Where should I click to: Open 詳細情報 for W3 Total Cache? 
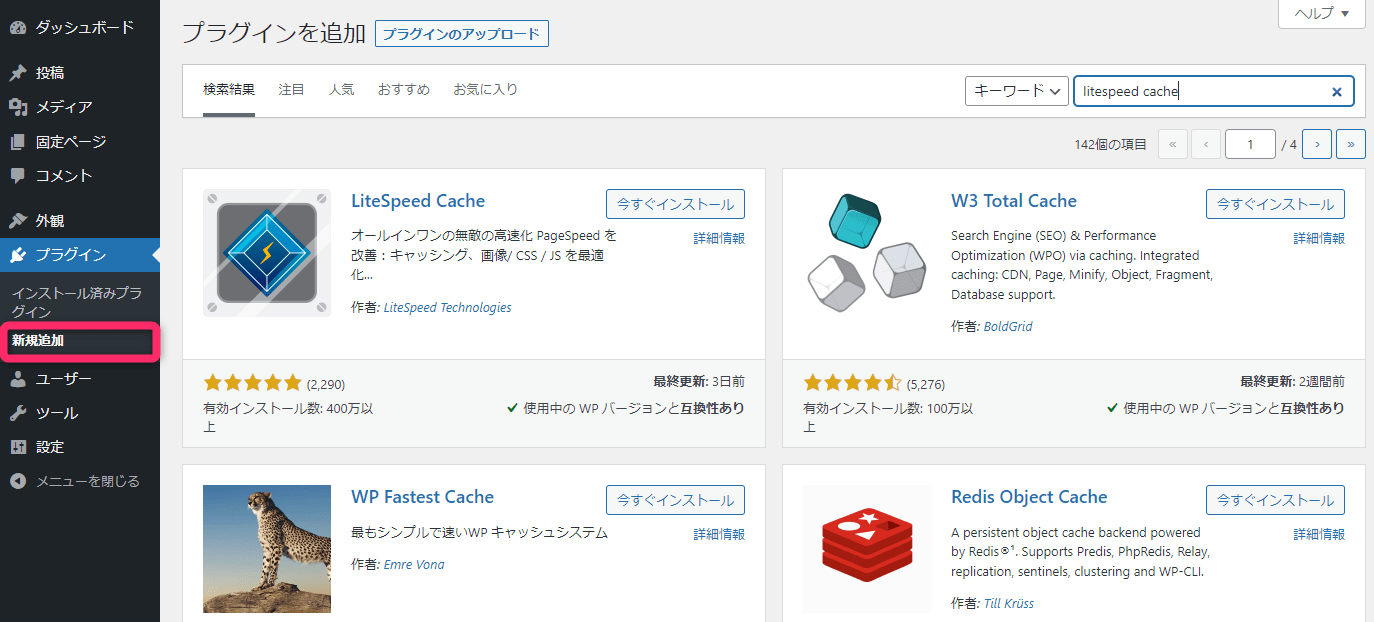click(x=1320, y=238)
